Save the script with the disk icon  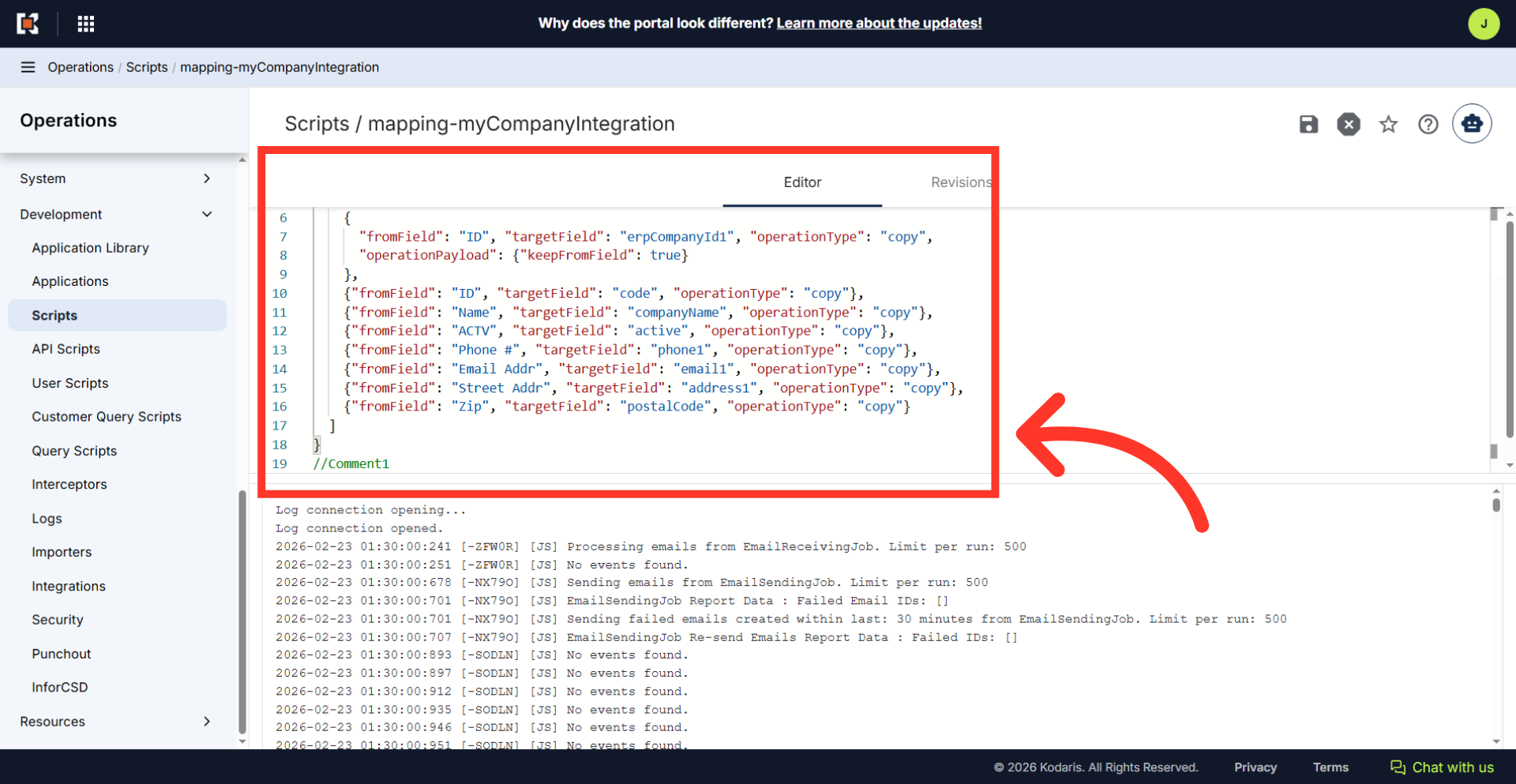[1308, 124]
